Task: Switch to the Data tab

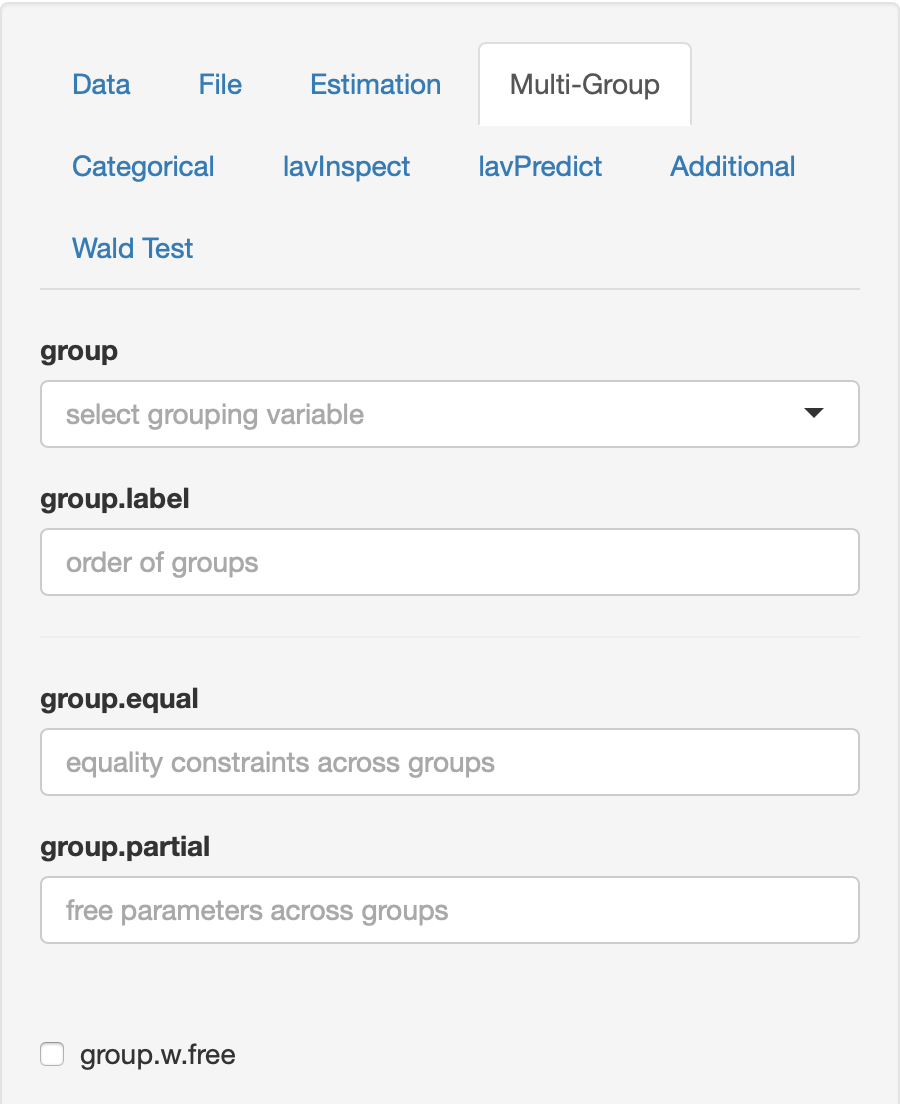Action: tap(100, 85)
